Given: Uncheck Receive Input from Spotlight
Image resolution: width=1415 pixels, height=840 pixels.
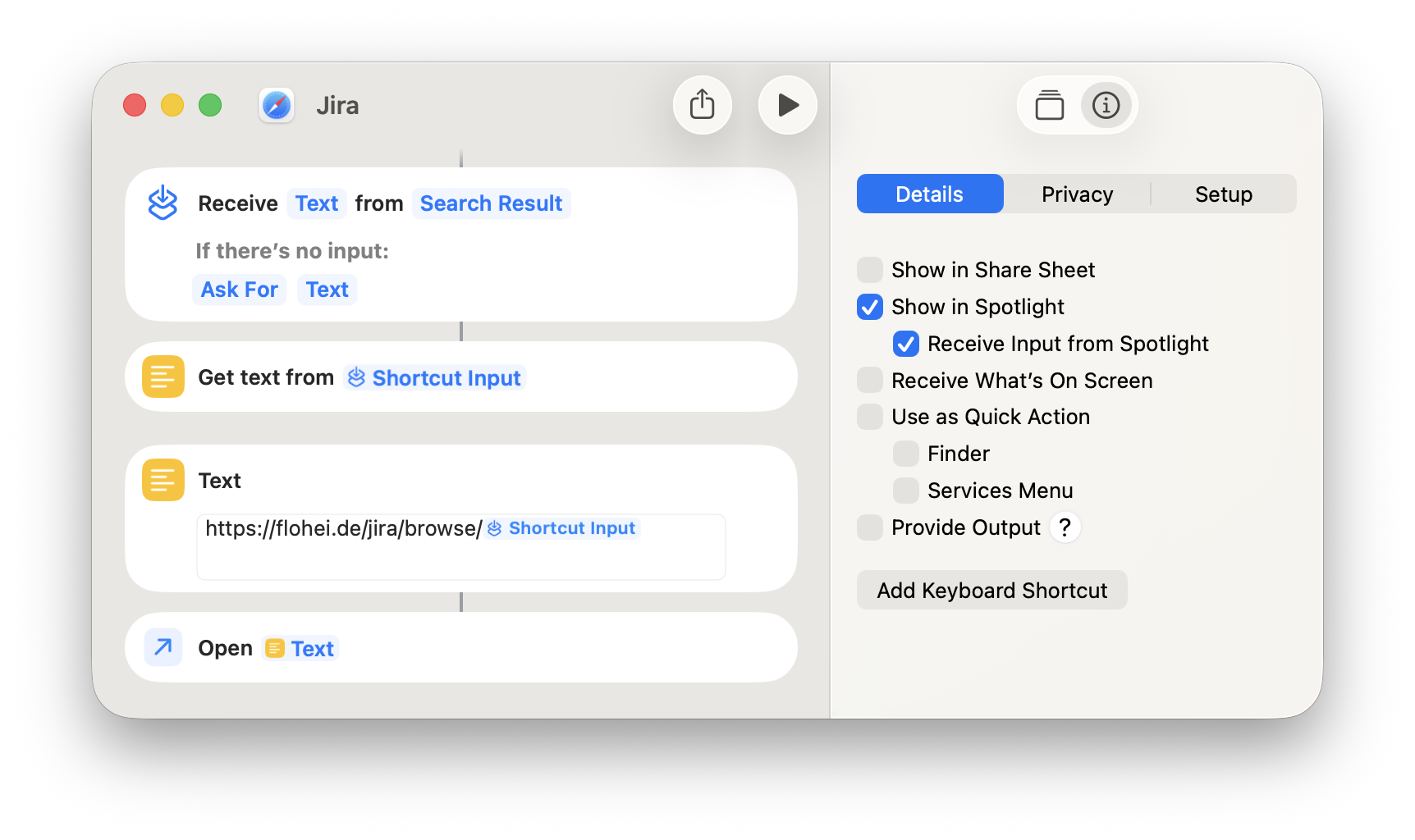Looking at the screenshot, I should pos(905,344).
